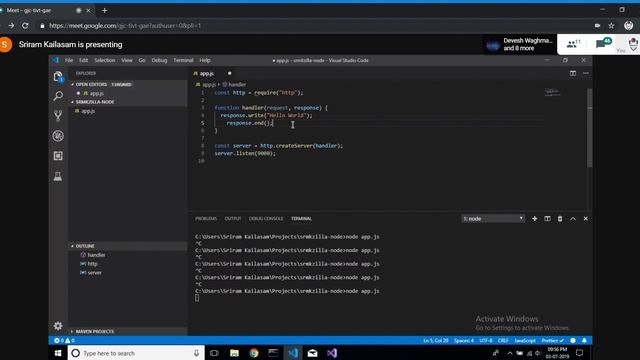
Task: Maximize the terminal panel with up chevron
Action: pyautogui.click(x=573, y=219)
